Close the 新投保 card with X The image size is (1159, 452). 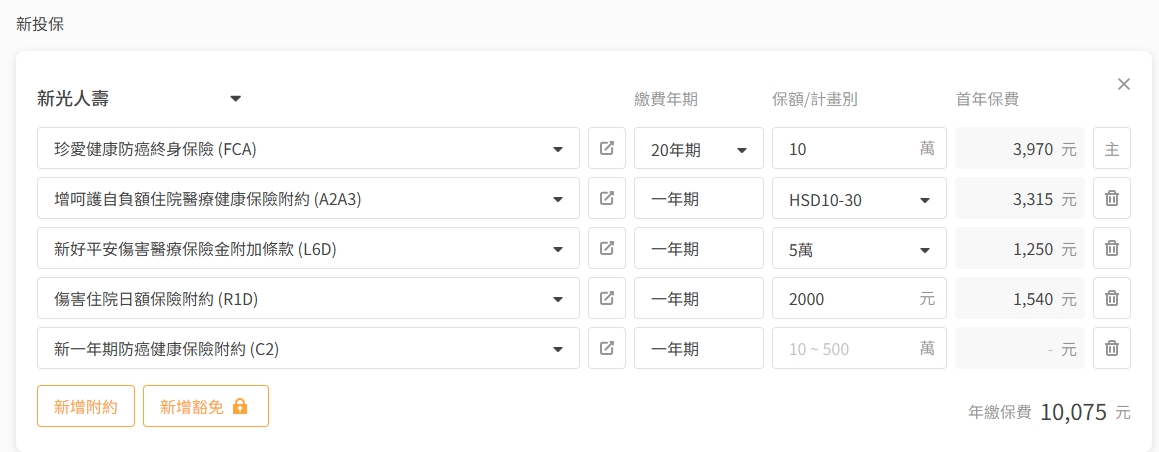coord(1124,84)
